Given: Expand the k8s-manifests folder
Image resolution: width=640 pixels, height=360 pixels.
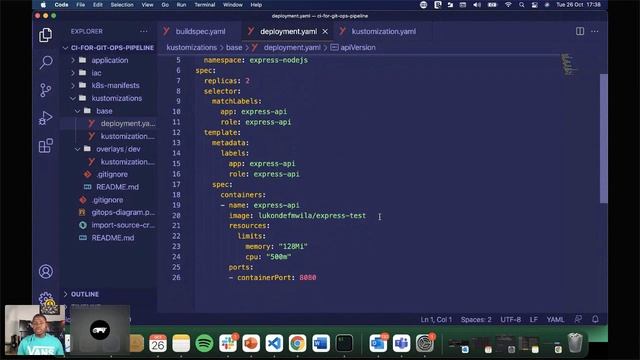Looking at the screenshot, I should coord(116,85).
